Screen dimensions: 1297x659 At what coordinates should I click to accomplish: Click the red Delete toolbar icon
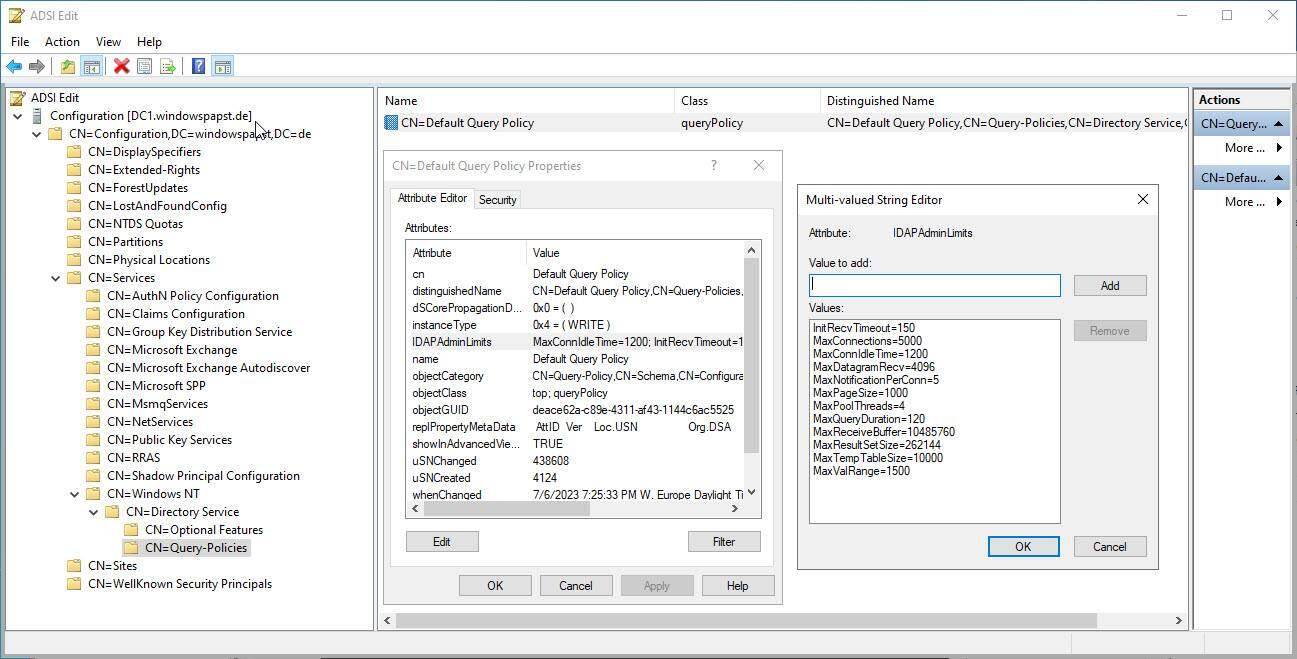click(121, 67)
